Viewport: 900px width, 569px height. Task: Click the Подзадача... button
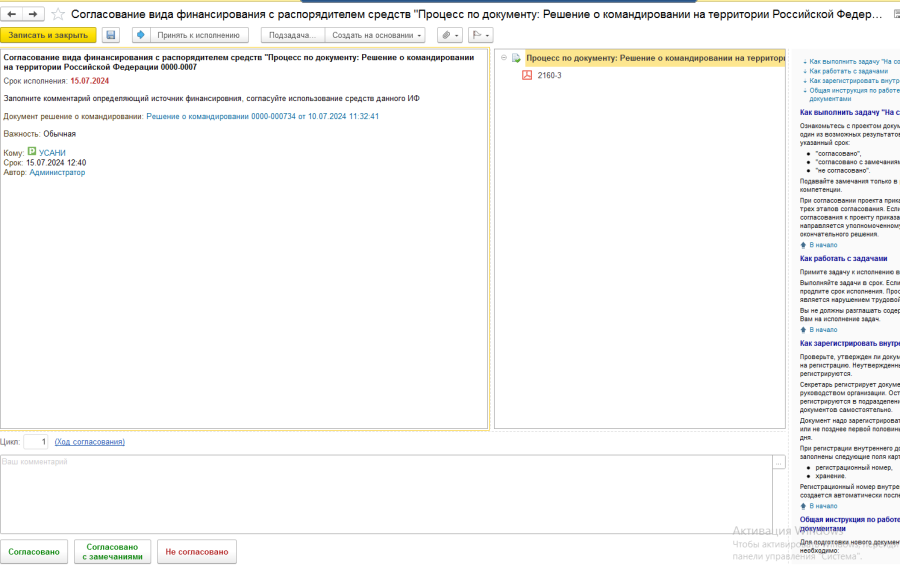tap(292, 35)
